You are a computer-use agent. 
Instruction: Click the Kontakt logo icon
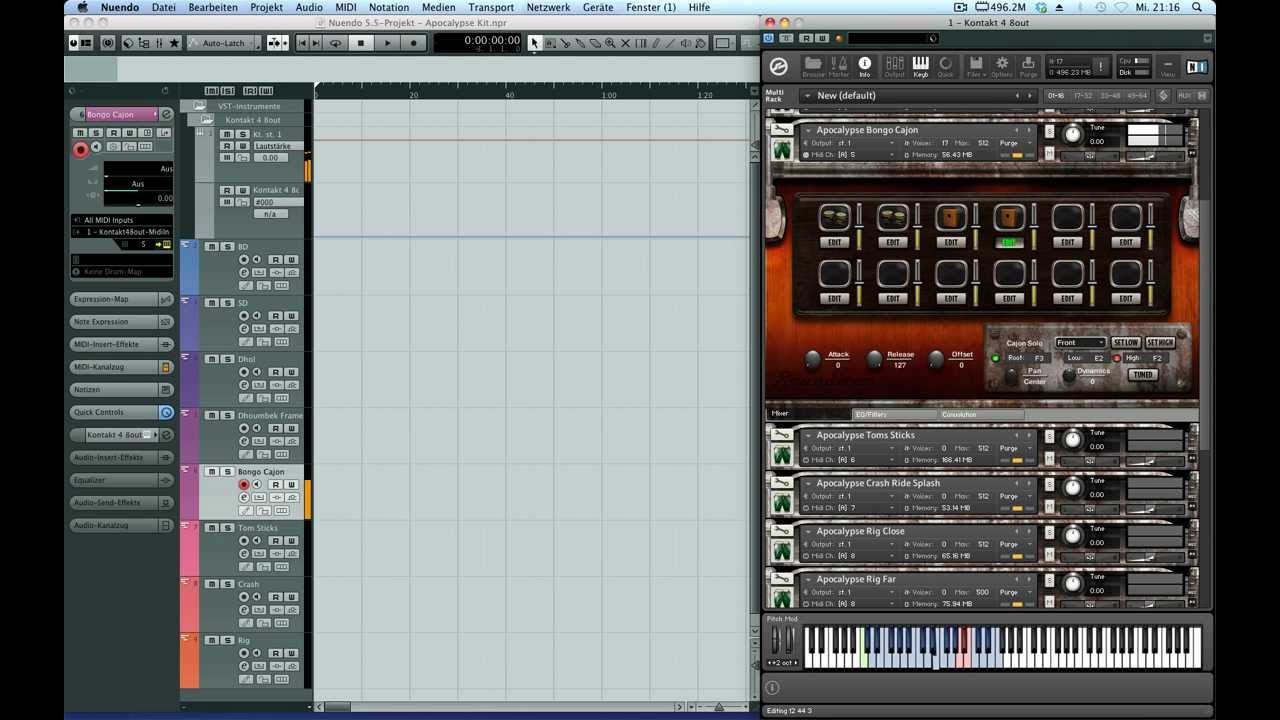coord(779,67)
